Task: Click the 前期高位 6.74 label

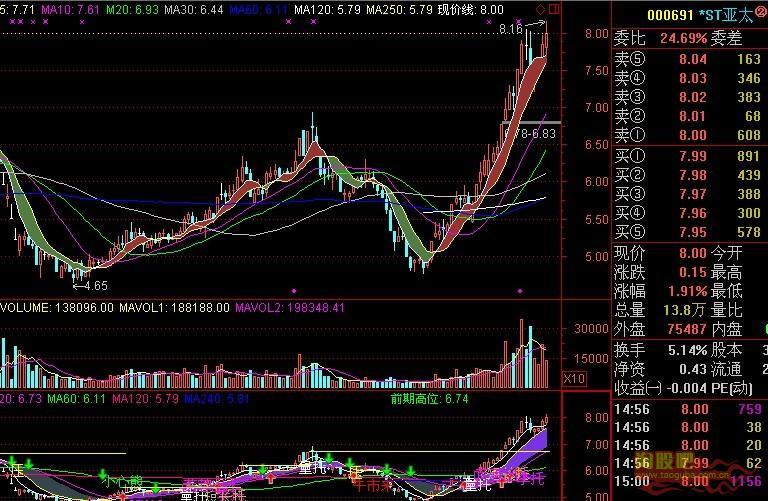Action: pos(430,398)
